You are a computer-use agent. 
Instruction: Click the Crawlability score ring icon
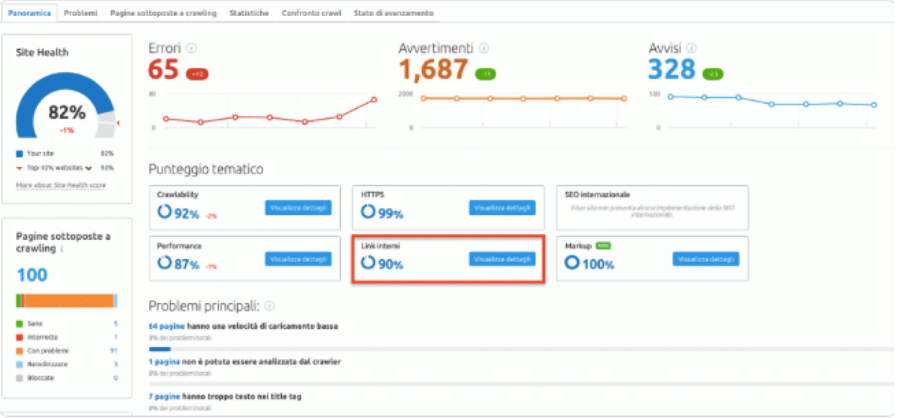(164, 211)
